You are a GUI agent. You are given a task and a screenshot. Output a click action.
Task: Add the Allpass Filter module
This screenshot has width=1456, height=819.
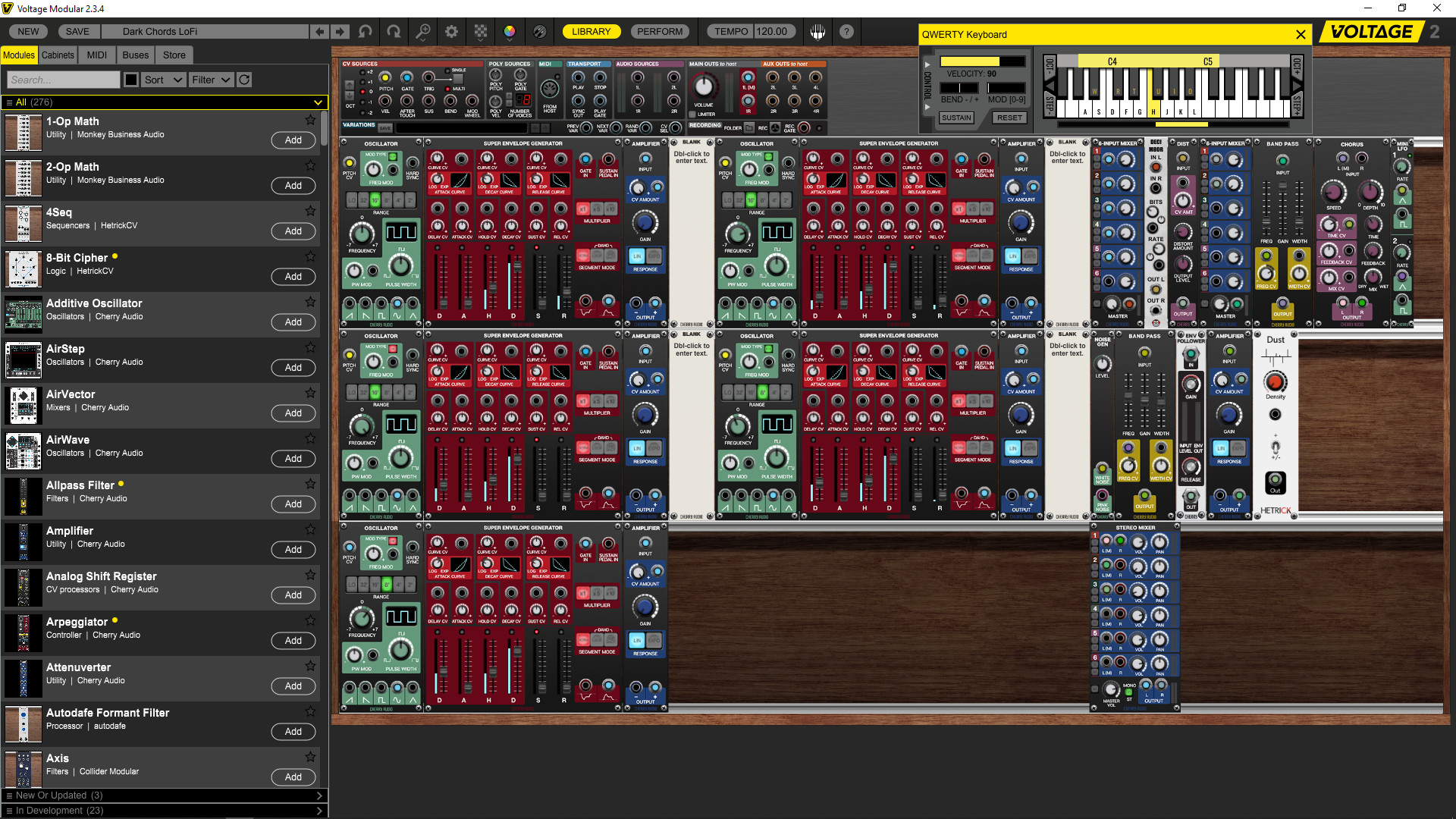pos(293,503)
